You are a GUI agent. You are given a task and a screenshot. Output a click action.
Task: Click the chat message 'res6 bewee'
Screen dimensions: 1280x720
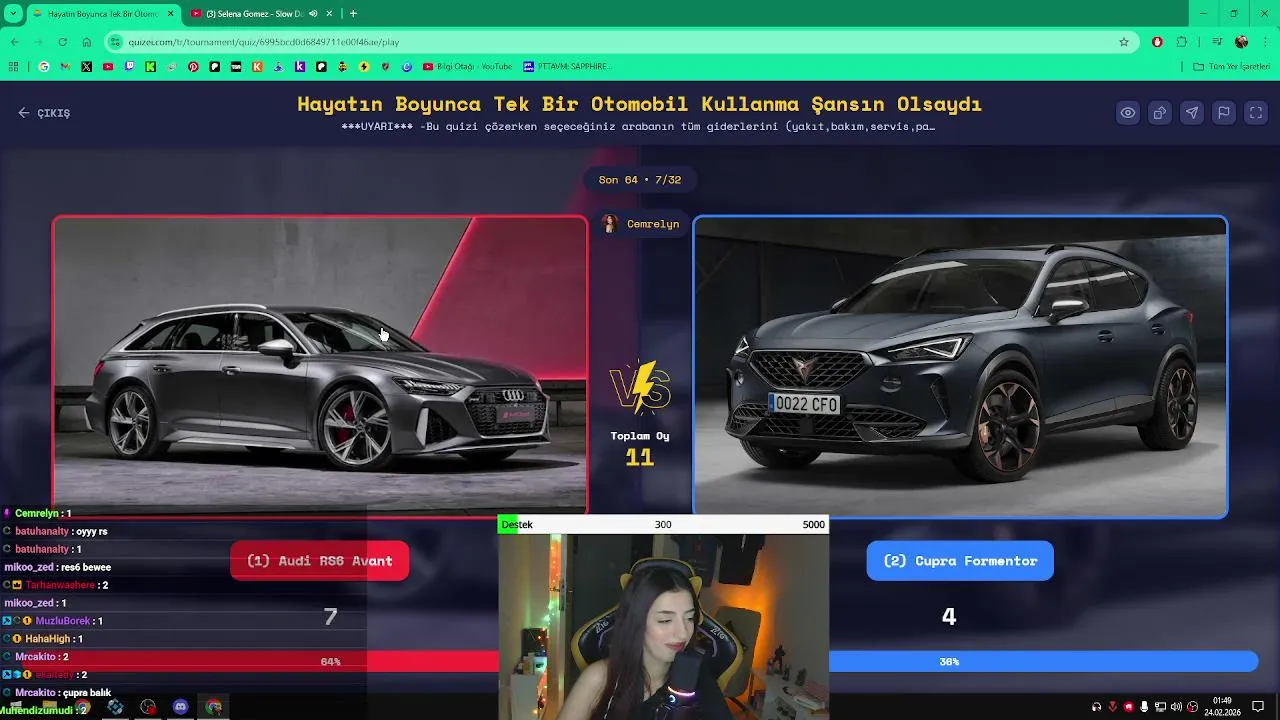tap(84, 567)
